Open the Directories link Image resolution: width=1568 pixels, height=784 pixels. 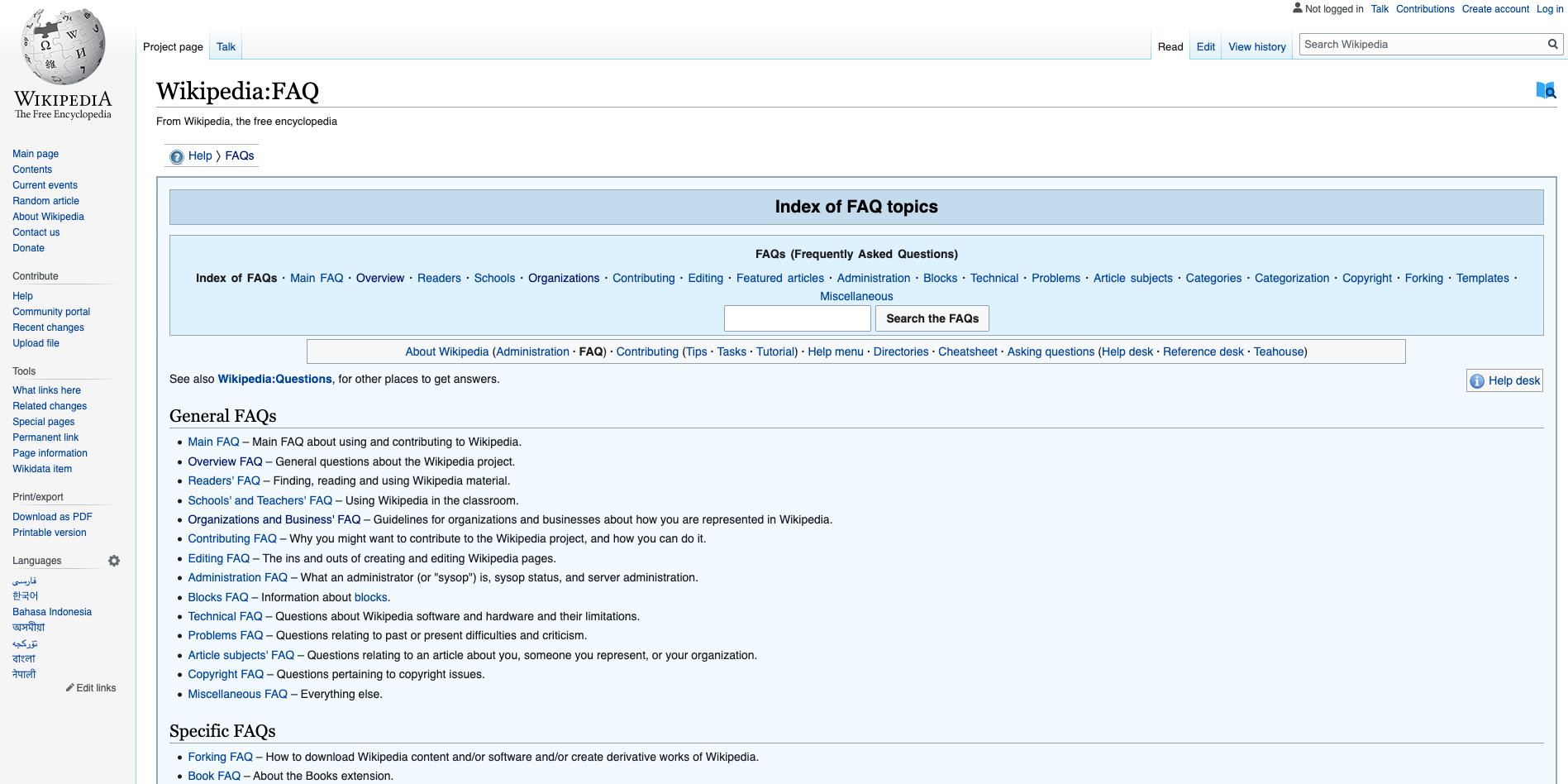(901, 351)
